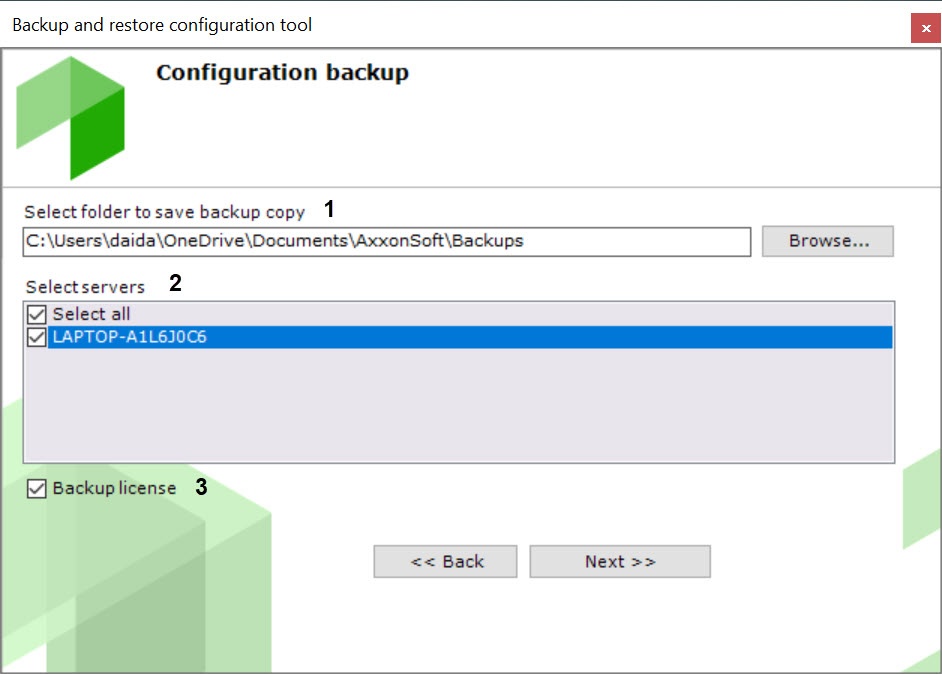This screenshot has height=674, width=942.
Task: Proceed with the Next >> button
Action: coord(620,561)
